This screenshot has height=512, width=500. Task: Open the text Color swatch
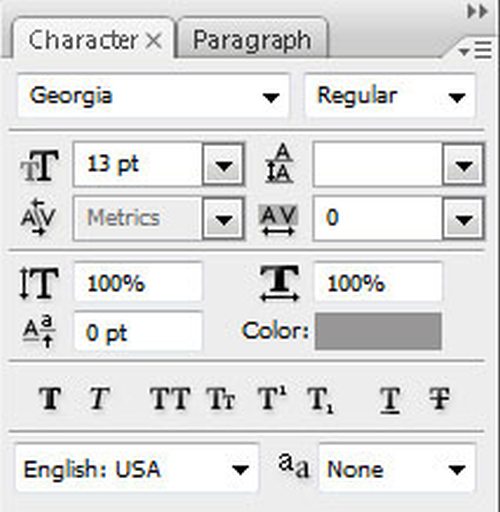(x=378, y=331)
